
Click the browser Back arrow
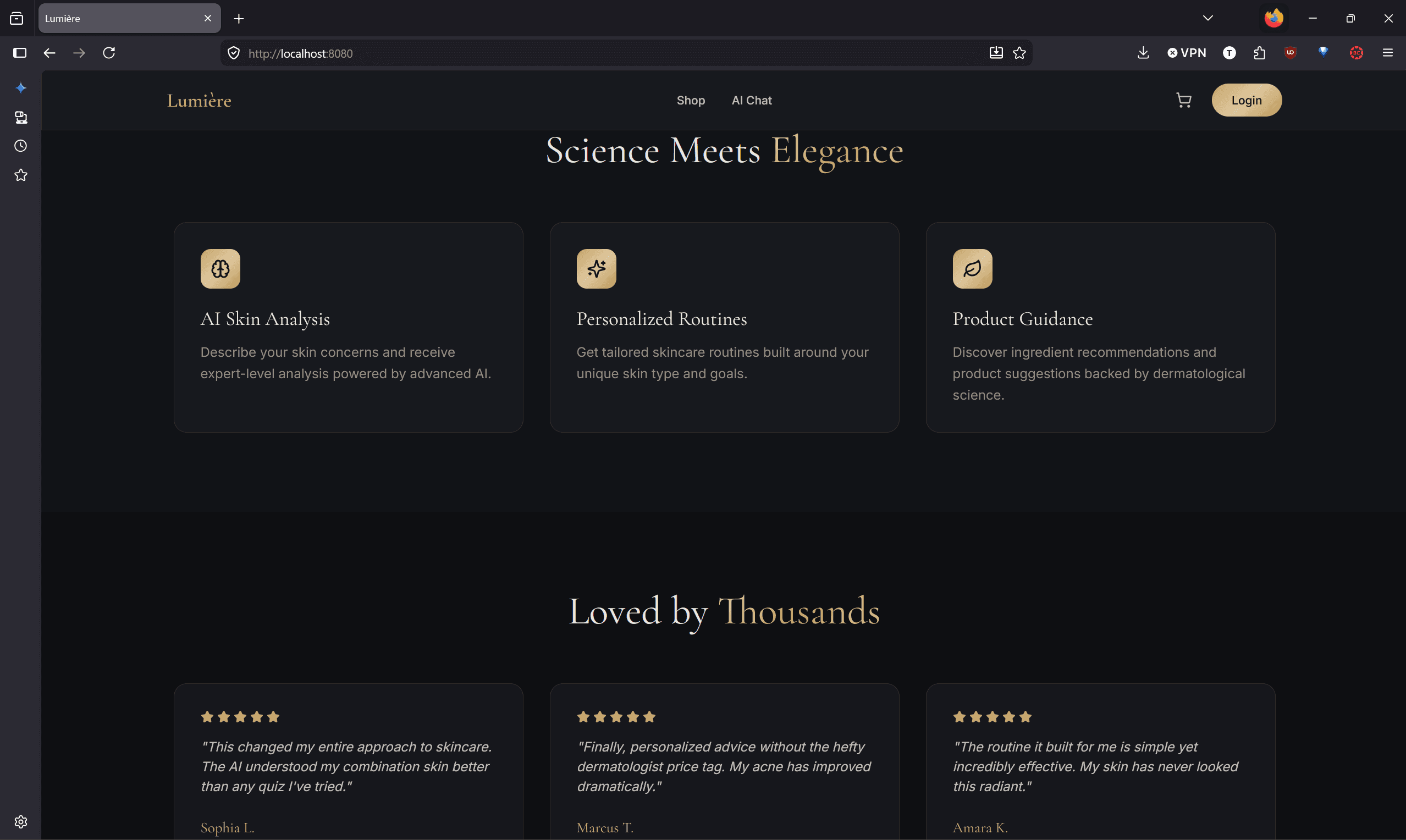(49, 53)
